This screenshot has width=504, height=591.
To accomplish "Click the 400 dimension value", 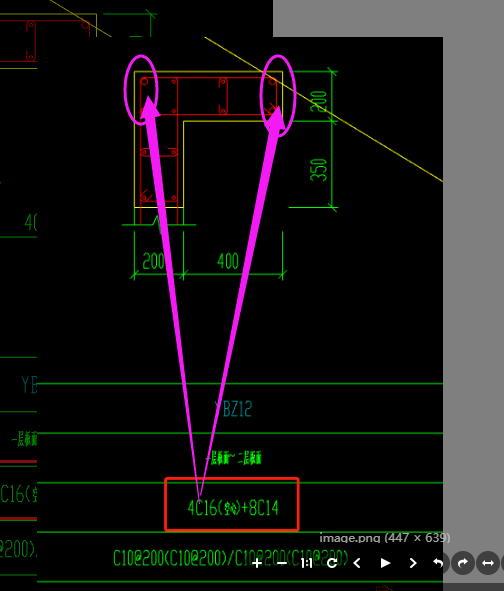I will [228, 261].
